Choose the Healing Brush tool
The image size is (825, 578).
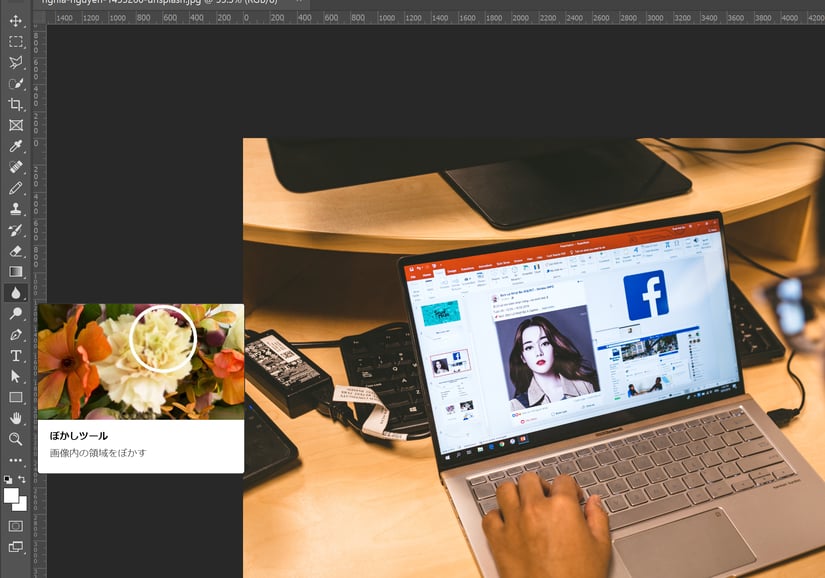tap(16, 168)
